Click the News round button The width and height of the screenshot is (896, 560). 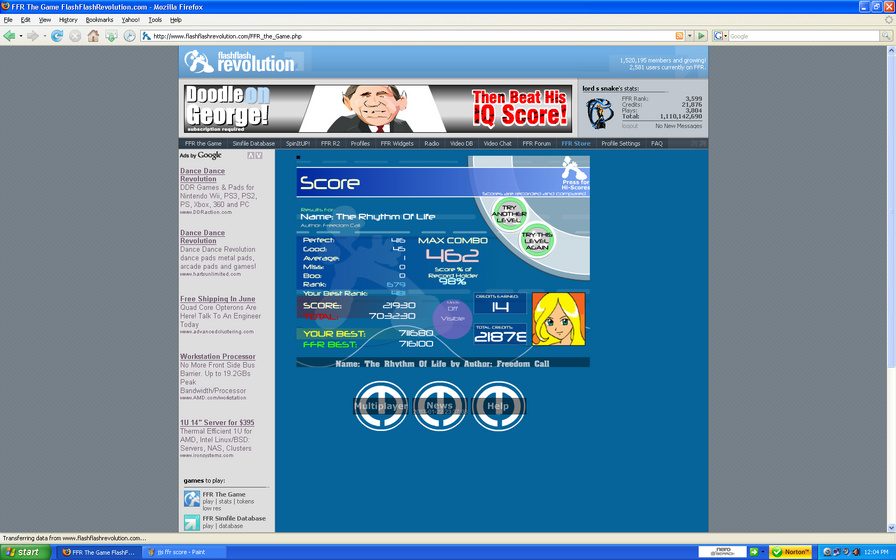tap(439, 406)
